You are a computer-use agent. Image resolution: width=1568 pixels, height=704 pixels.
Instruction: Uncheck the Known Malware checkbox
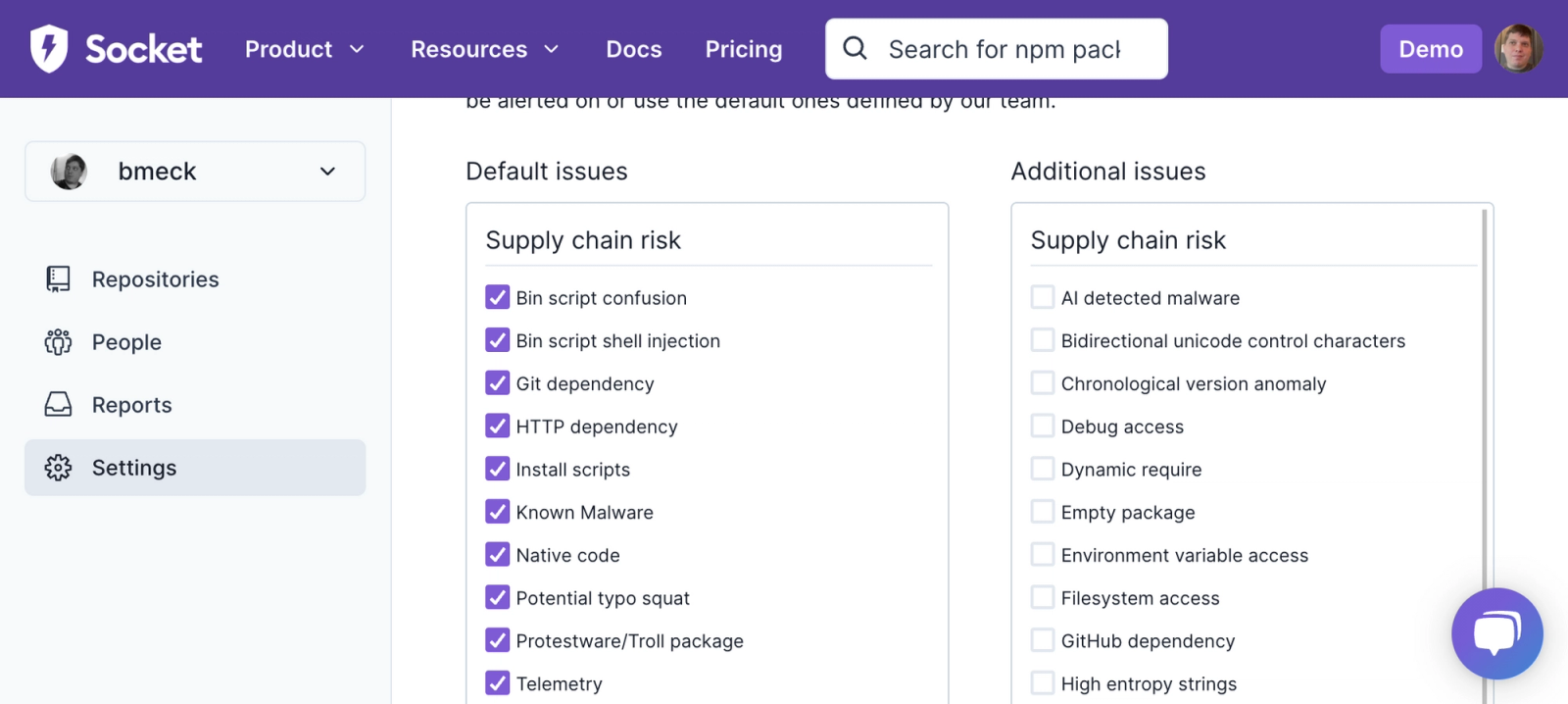point(498,512)
